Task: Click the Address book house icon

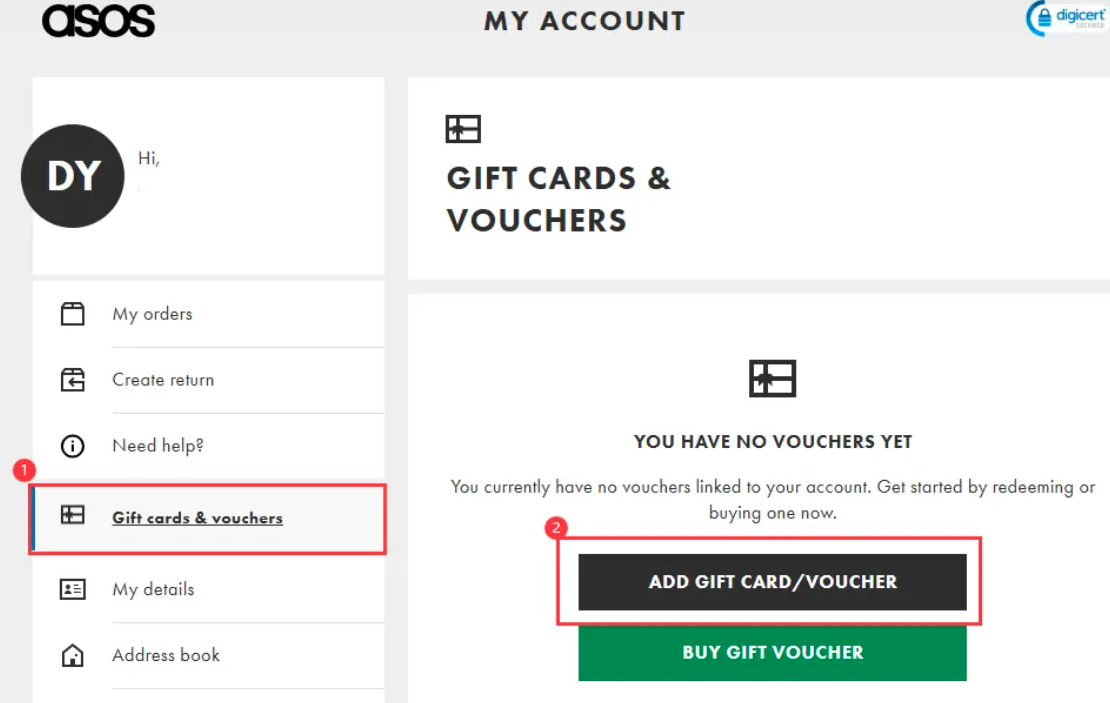Action: 73,655
